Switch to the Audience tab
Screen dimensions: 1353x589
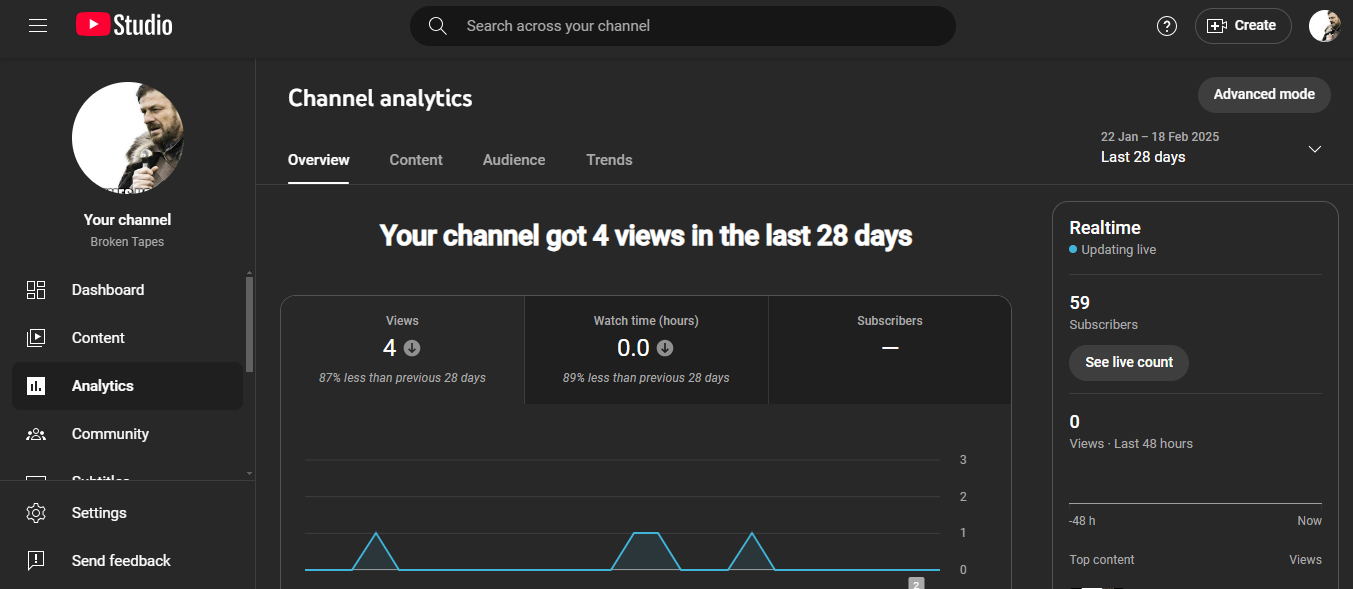[x=514, y=160]
